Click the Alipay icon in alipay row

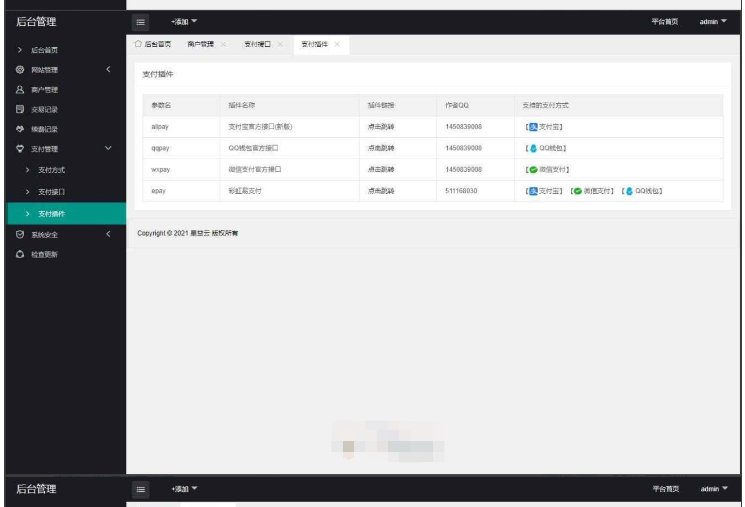tap(533, 127)
